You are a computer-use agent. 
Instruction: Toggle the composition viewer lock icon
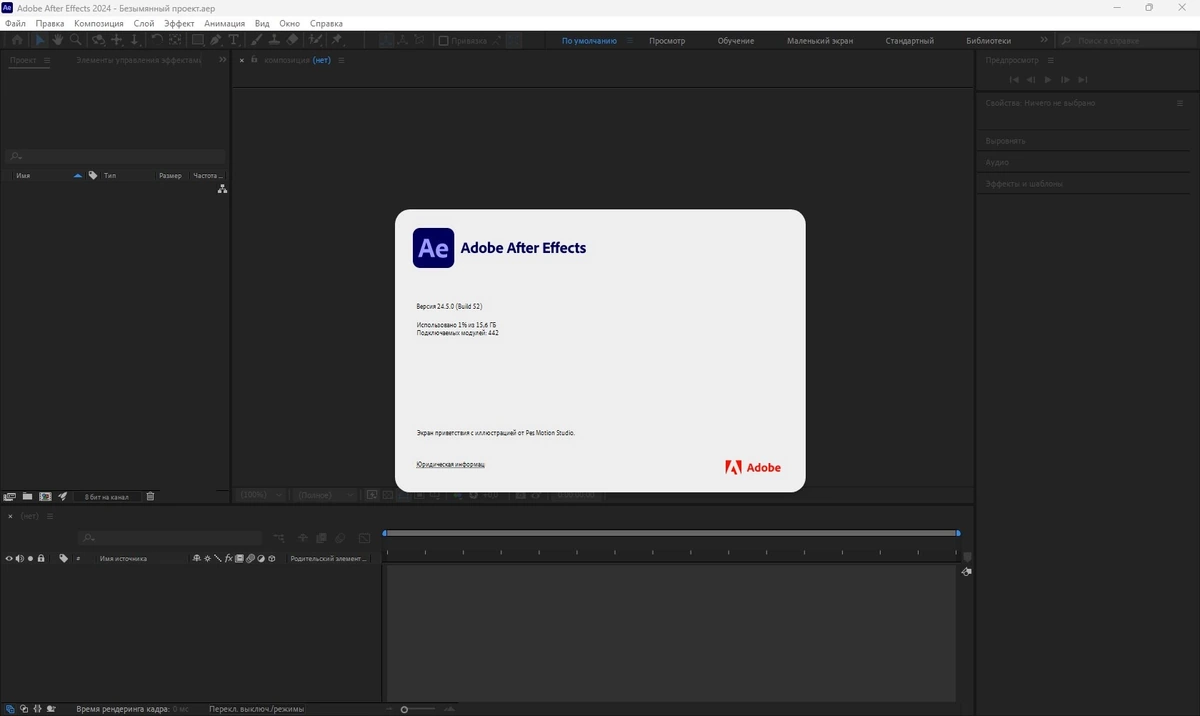254,60
